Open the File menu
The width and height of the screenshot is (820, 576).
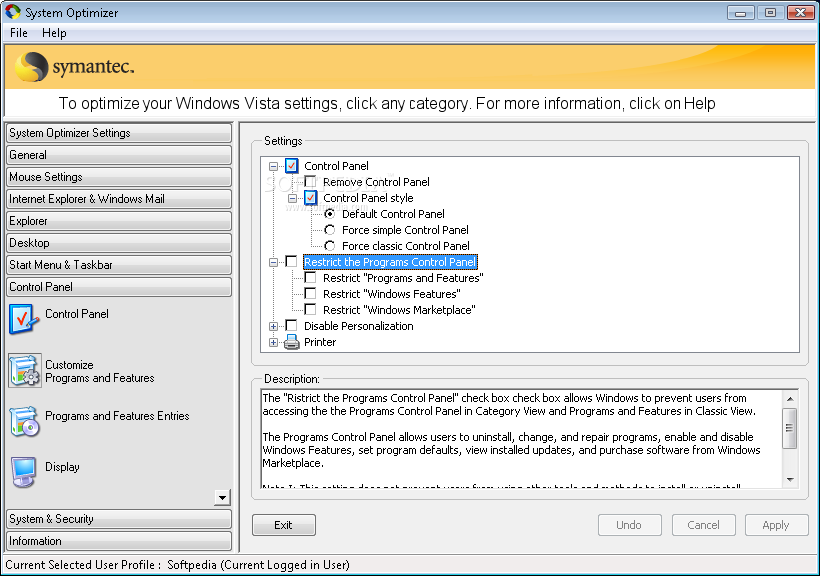point(18,33)
